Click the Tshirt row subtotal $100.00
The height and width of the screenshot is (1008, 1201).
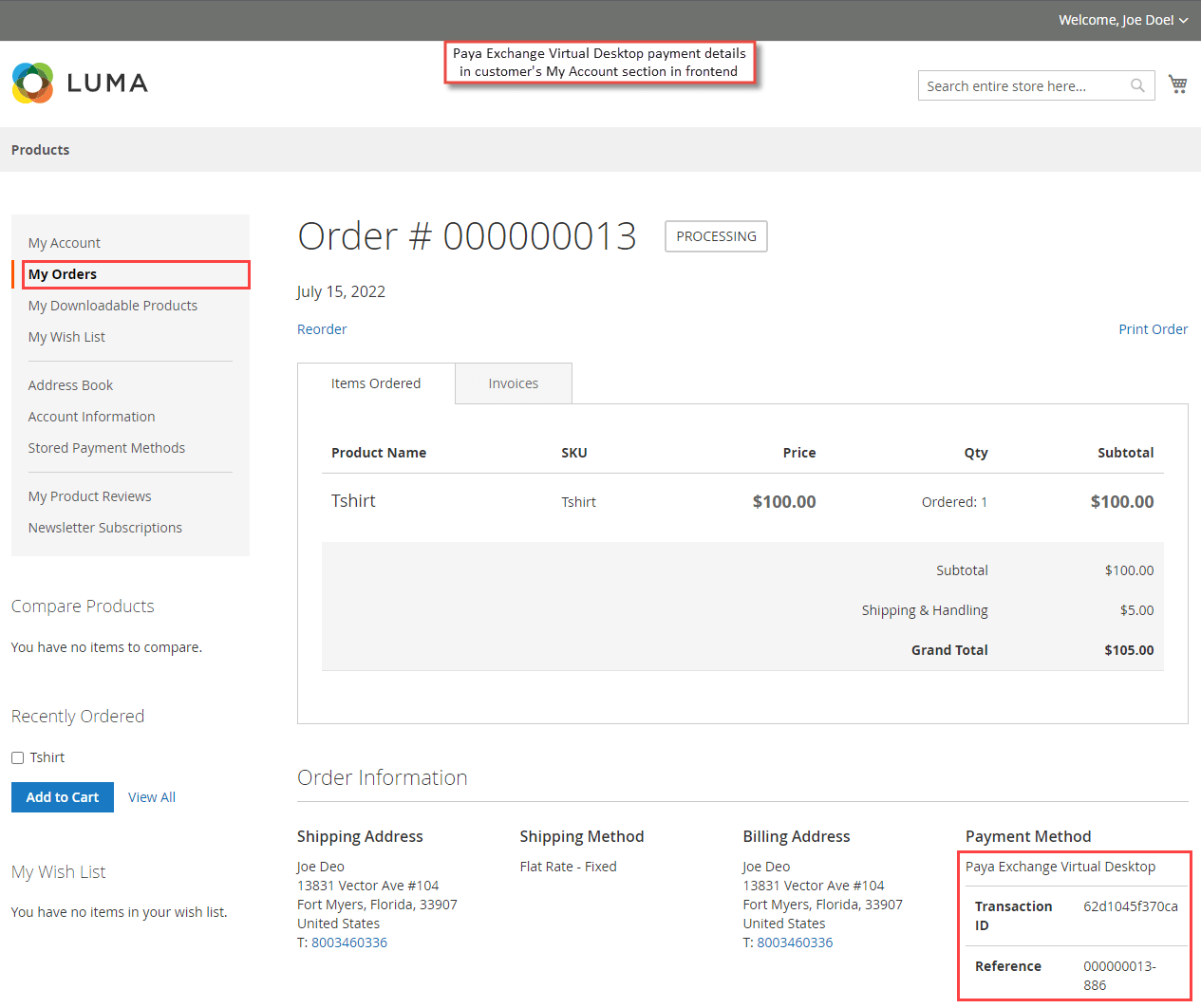[x=1122, y=502]
